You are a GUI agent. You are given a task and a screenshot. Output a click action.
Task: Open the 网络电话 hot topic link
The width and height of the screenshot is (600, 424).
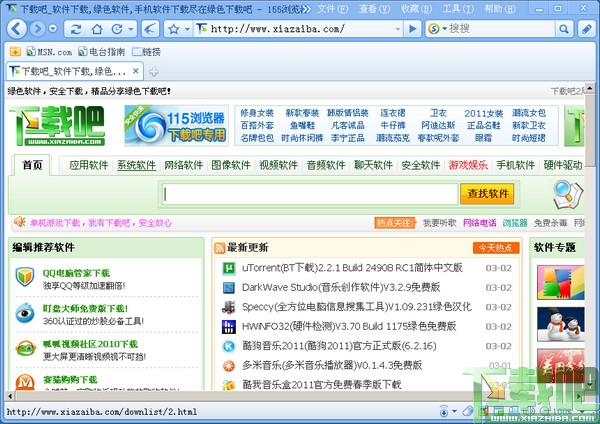click(479, 223)
